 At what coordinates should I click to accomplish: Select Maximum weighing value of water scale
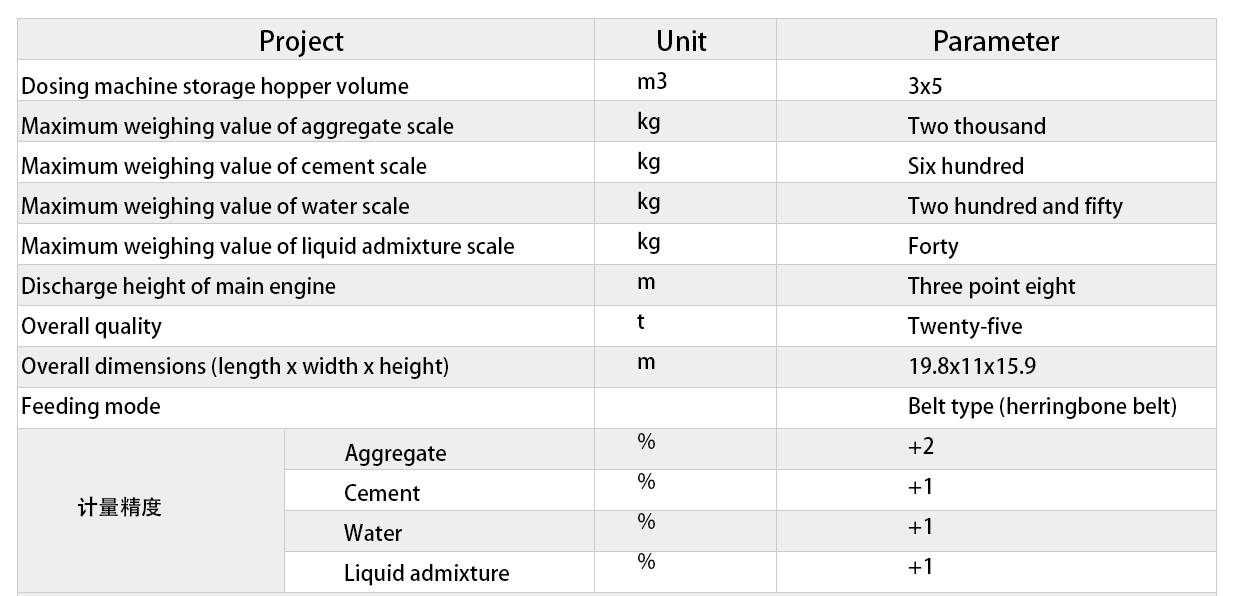215,206
